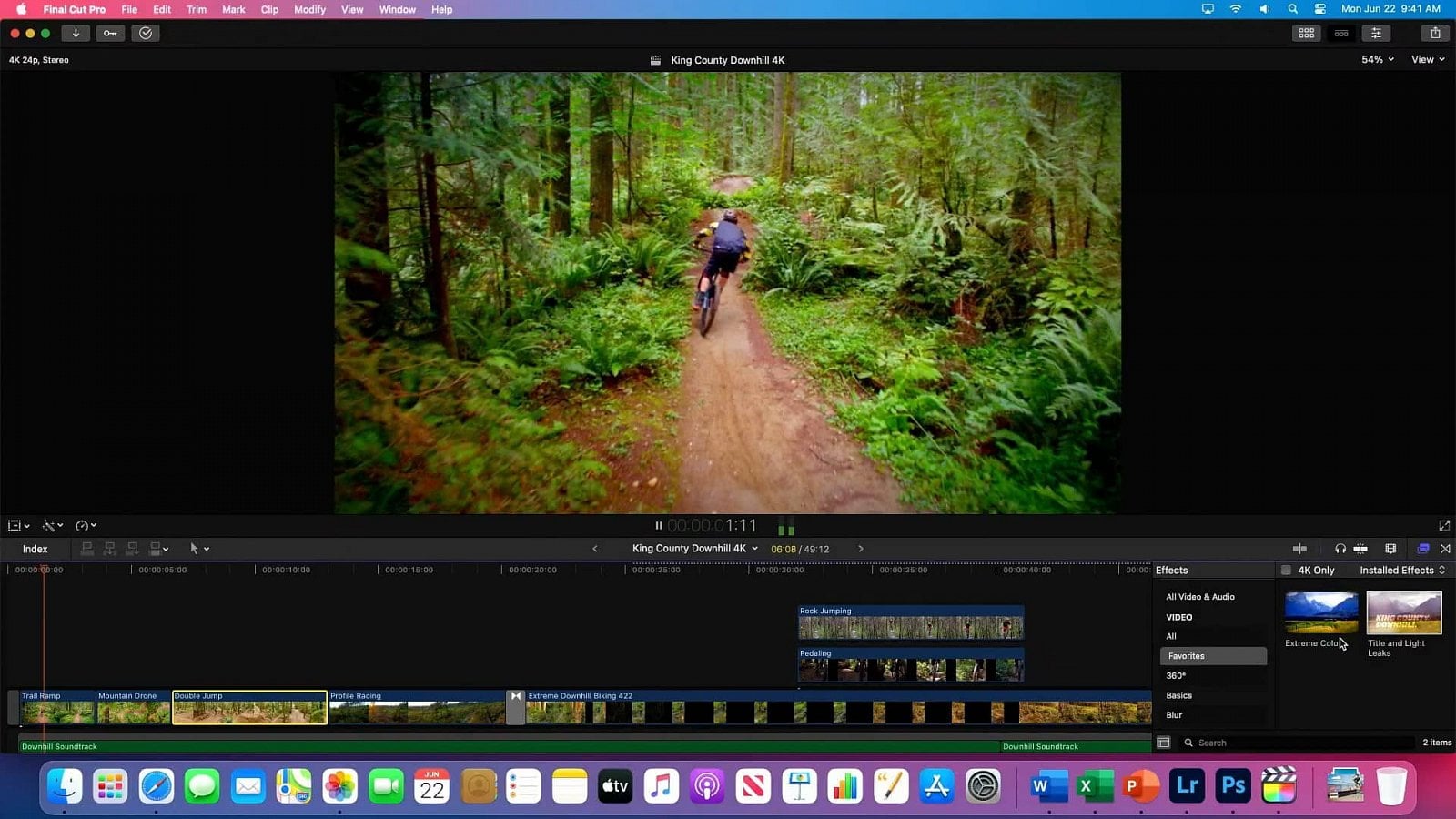1456x819 pixels.
Task: Show the Transitions browser bowtie icon
Action: click(1445, 549)
